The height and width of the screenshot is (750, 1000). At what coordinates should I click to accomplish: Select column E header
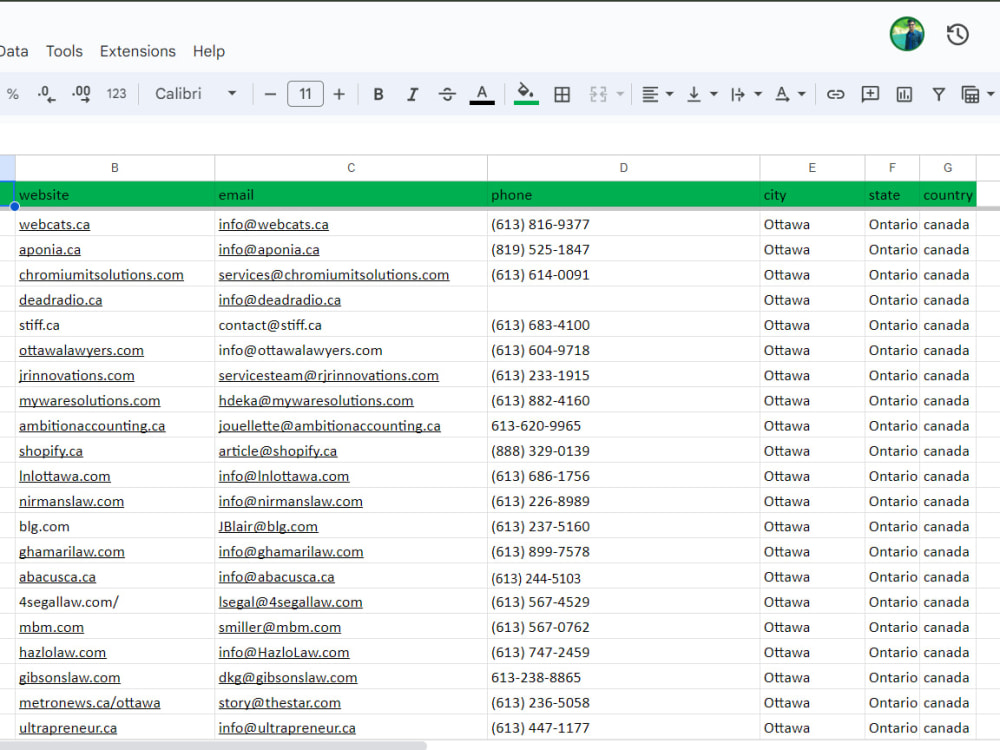tap(812, 168)
